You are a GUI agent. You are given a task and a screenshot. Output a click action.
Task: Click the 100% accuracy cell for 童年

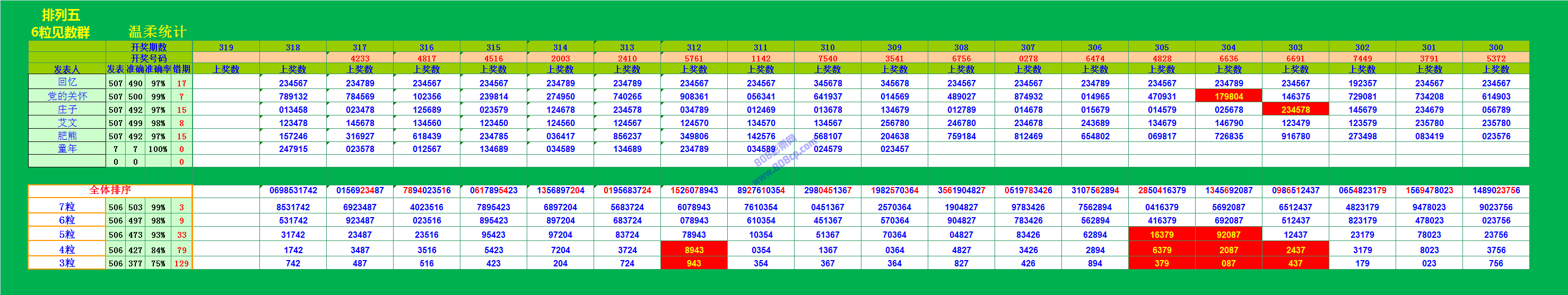pyautogui.click(x=158, y=149)
